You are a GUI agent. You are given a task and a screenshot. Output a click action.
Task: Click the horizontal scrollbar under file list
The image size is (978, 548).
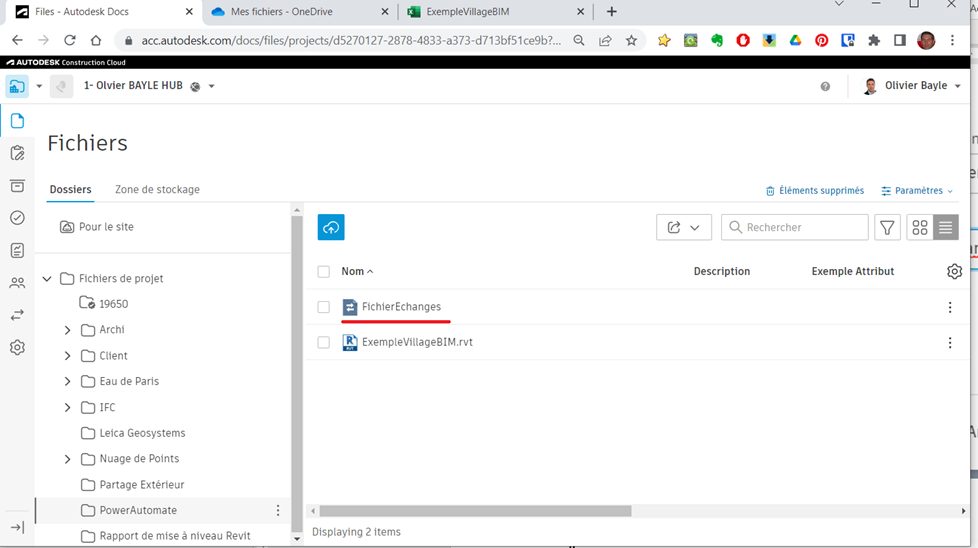coord(475,511)
